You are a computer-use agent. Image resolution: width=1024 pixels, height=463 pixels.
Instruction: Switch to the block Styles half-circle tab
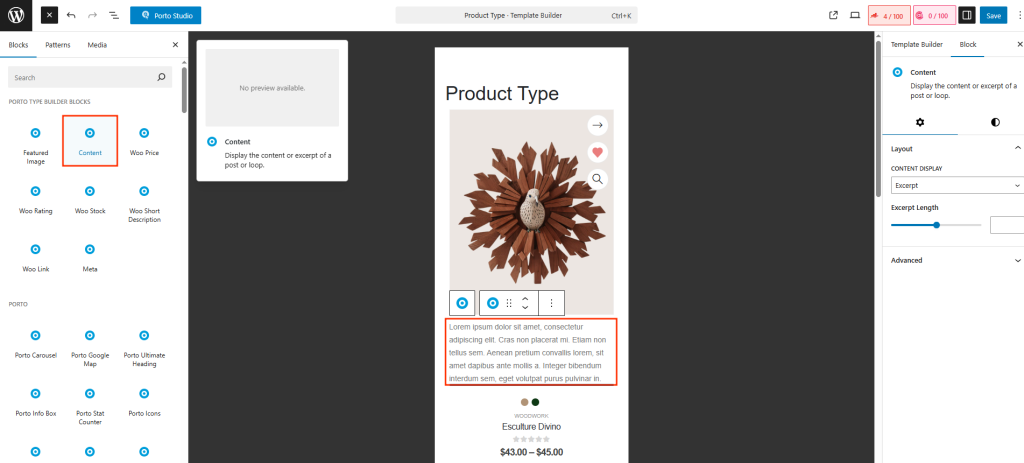point(995,122)
